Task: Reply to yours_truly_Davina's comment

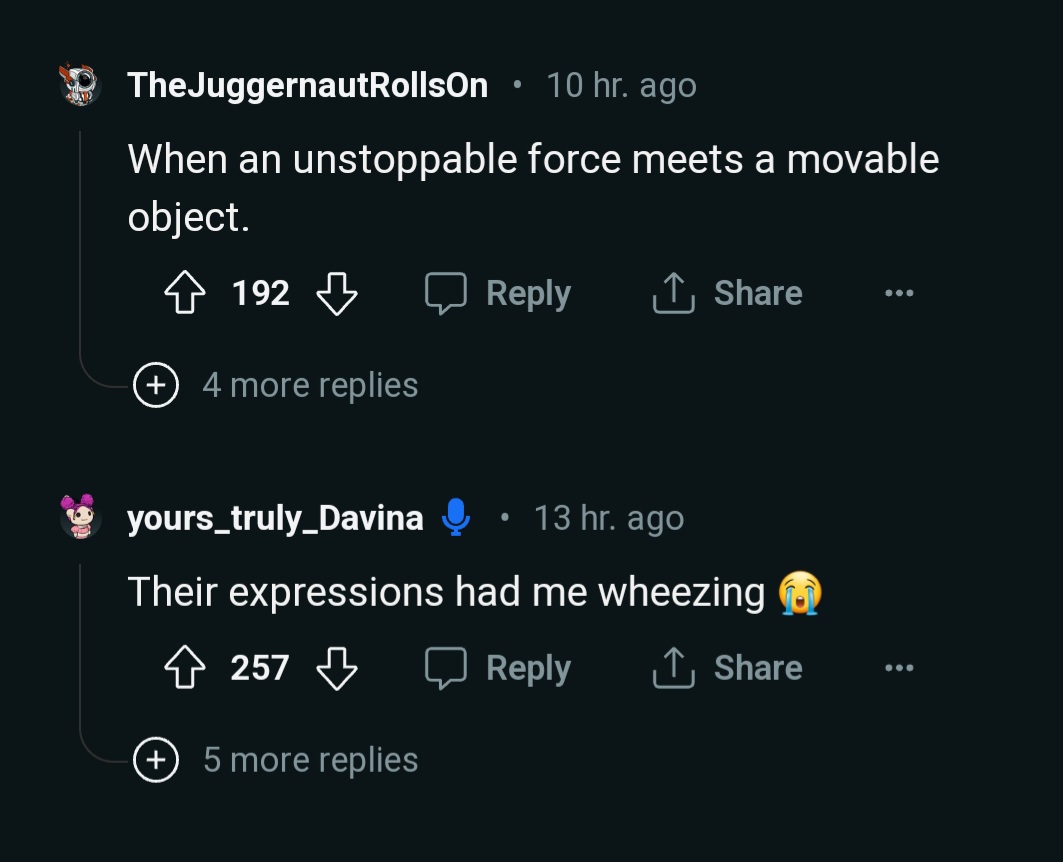Action: pos(498,668)
